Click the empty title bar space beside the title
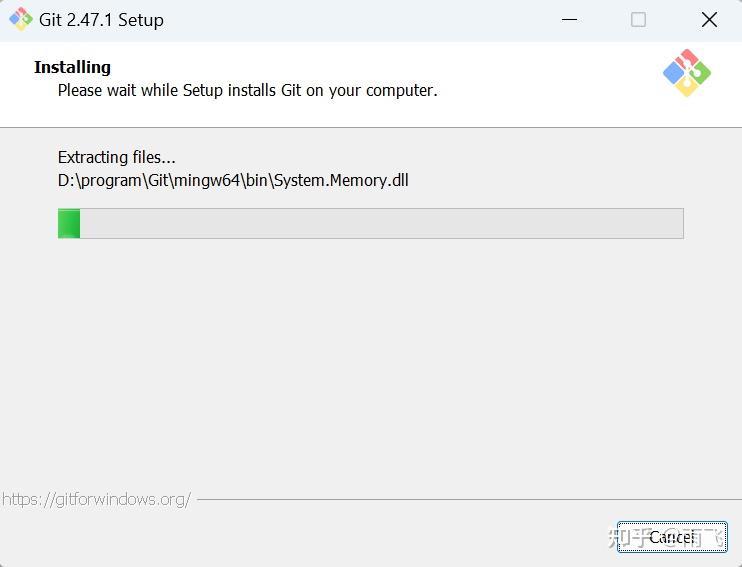Viewport: 742px width, 567px height. tap(350, 20)
